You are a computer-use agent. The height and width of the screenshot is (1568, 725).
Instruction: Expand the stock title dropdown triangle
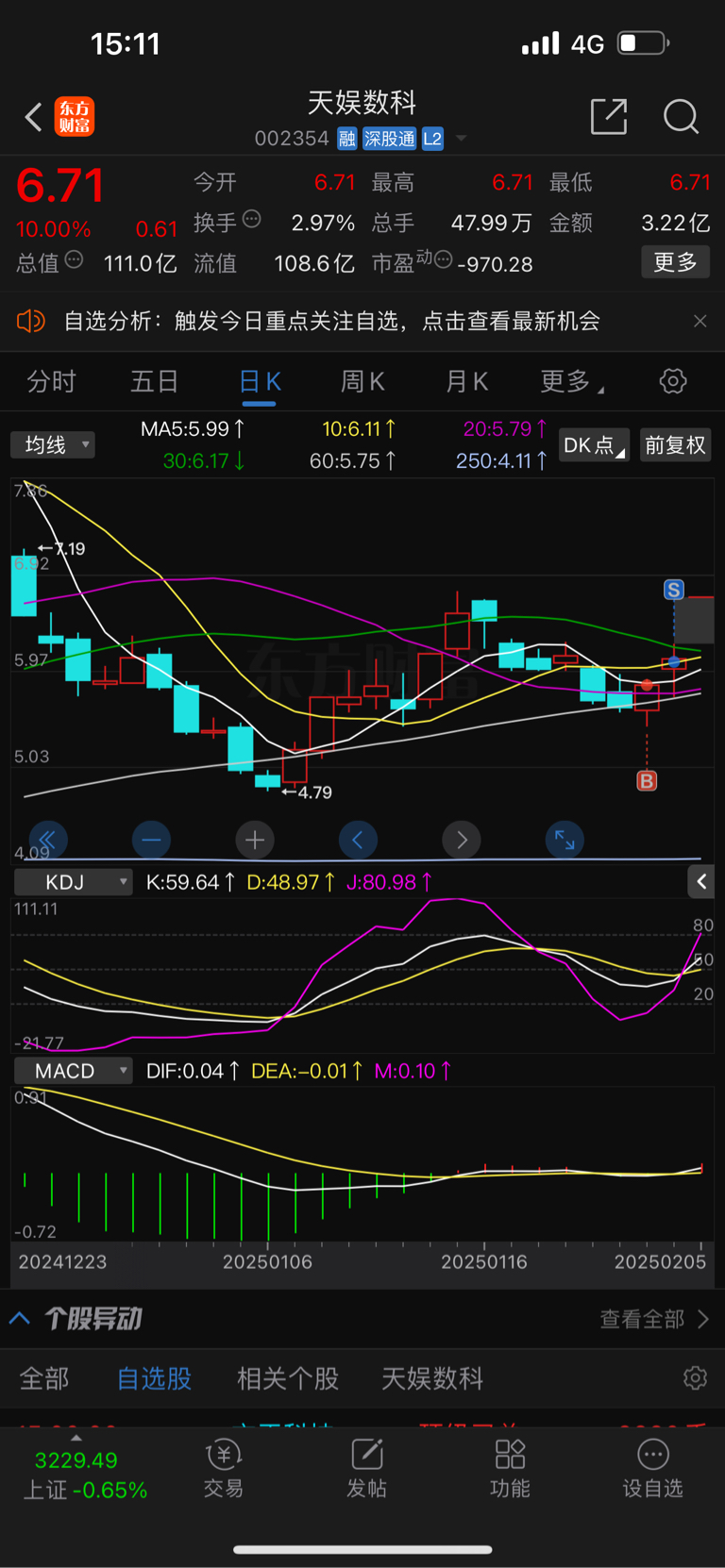click(x=462, y=139)
